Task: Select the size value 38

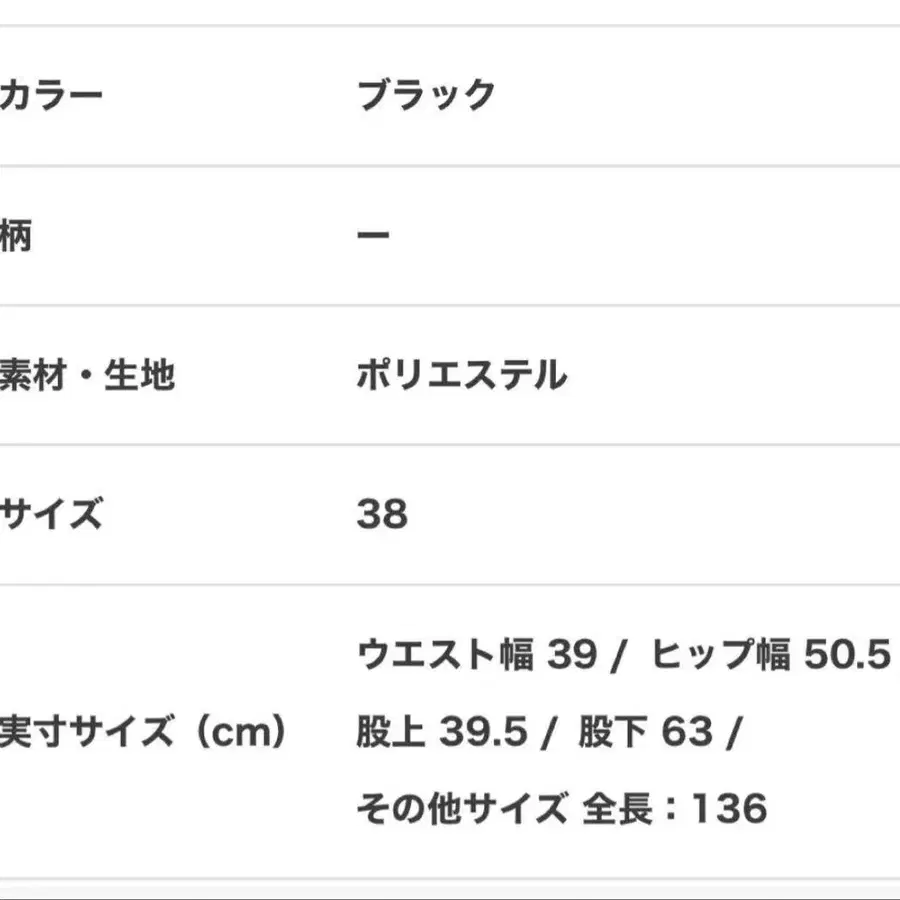Action: coord(382,514)
